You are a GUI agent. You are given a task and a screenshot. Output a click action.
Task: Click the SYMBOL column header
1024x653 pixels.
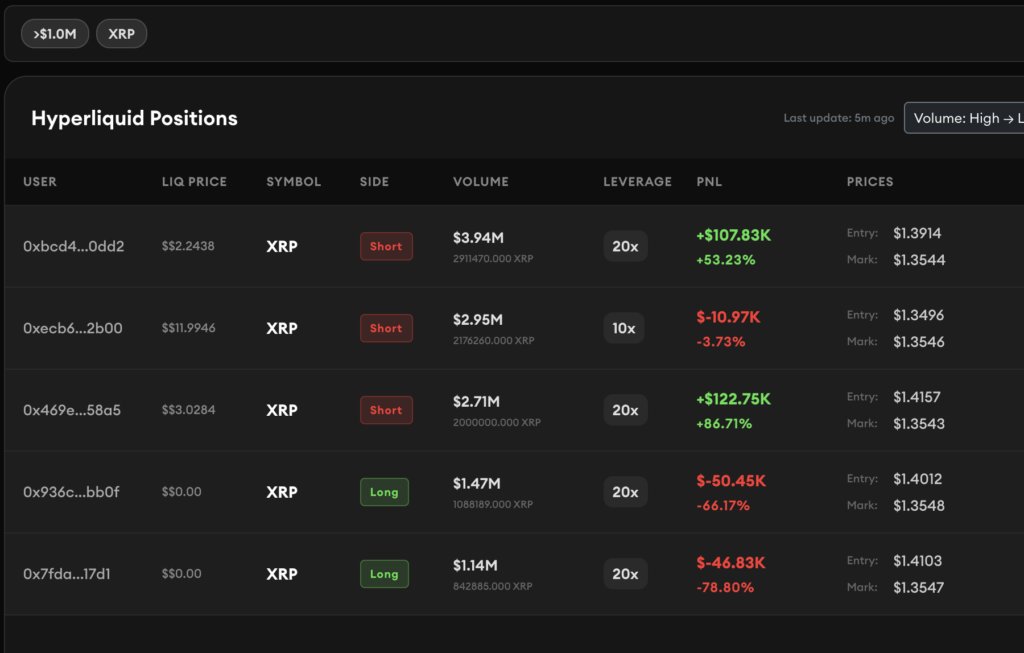[x=294, y=182]
